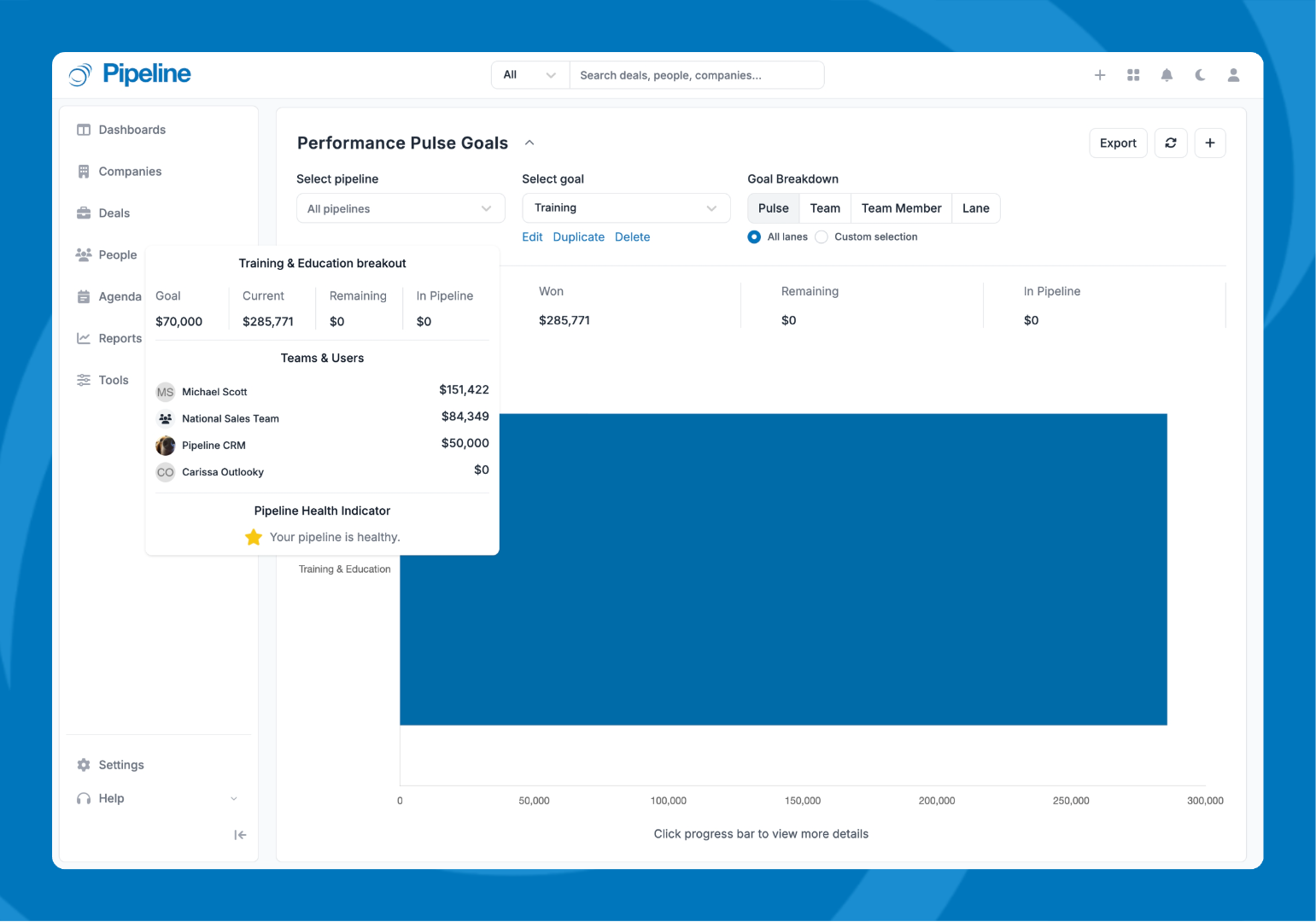Collapse the sidebar with arrow icon

240,835
